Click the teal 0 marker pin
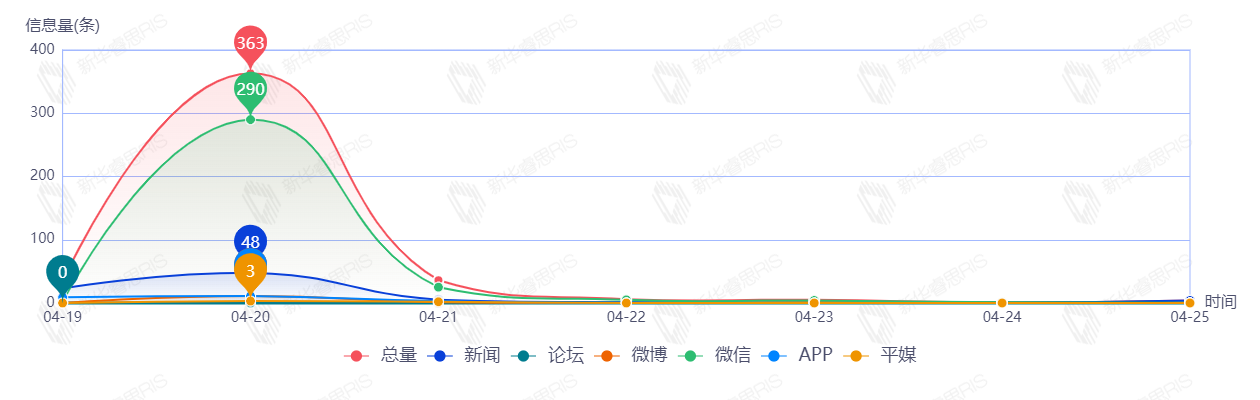Viewport: 1260px width, 400px height. pyautogui.click(x=62, y=272)
